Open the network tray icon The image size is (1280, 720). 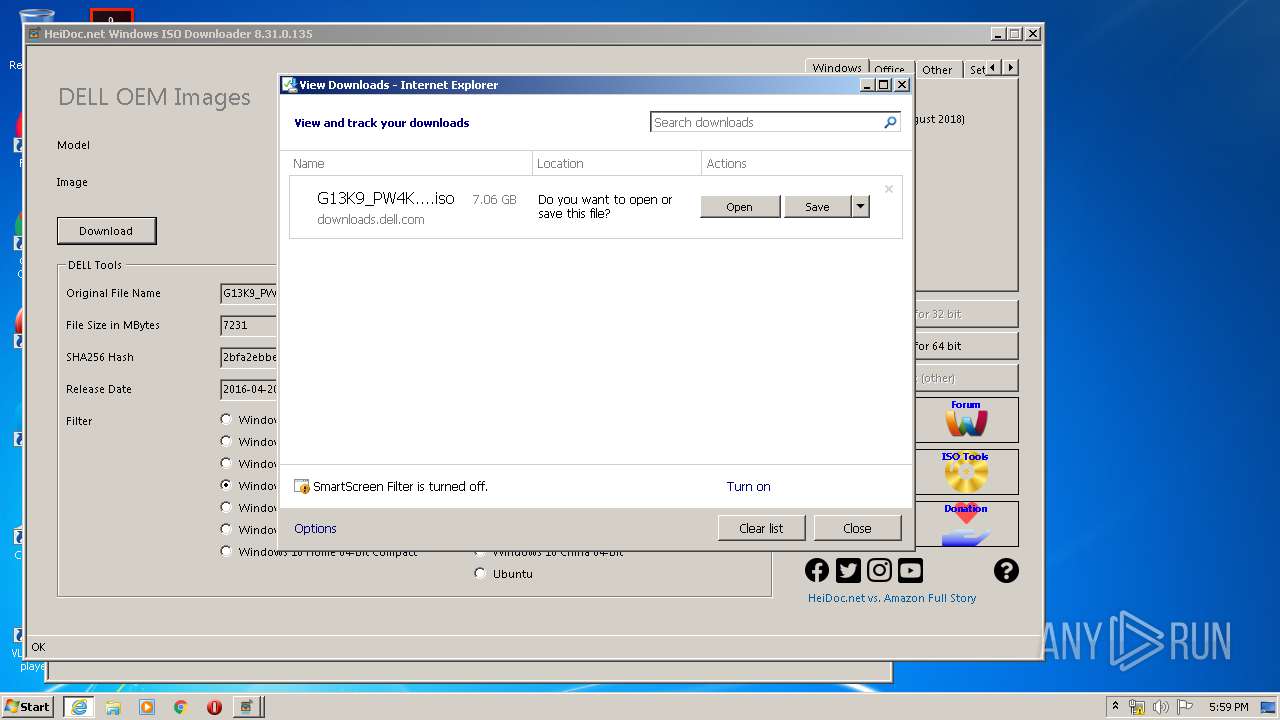point(1137,707)
